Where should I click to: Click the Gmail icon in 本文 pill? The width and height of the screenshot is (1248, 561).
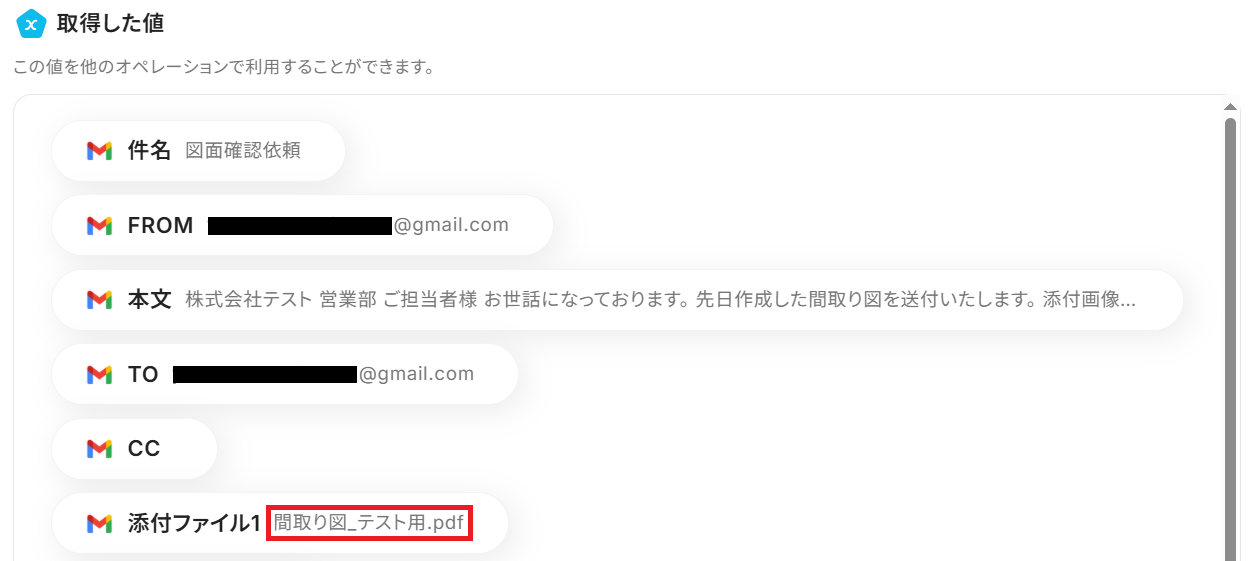(x=99, y=300)
